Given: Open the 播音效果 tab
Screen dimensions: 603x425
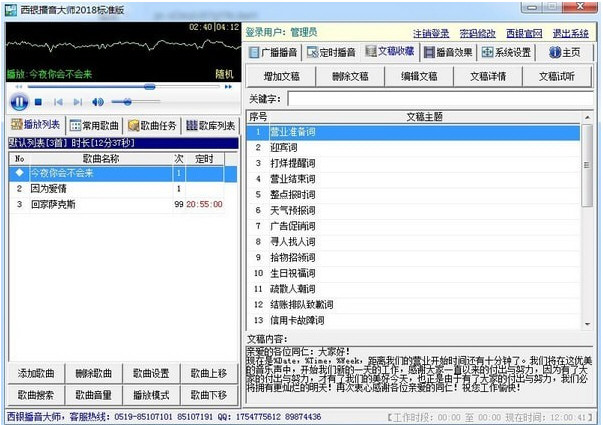Looking at the screenshot, I should pos(448,52).
